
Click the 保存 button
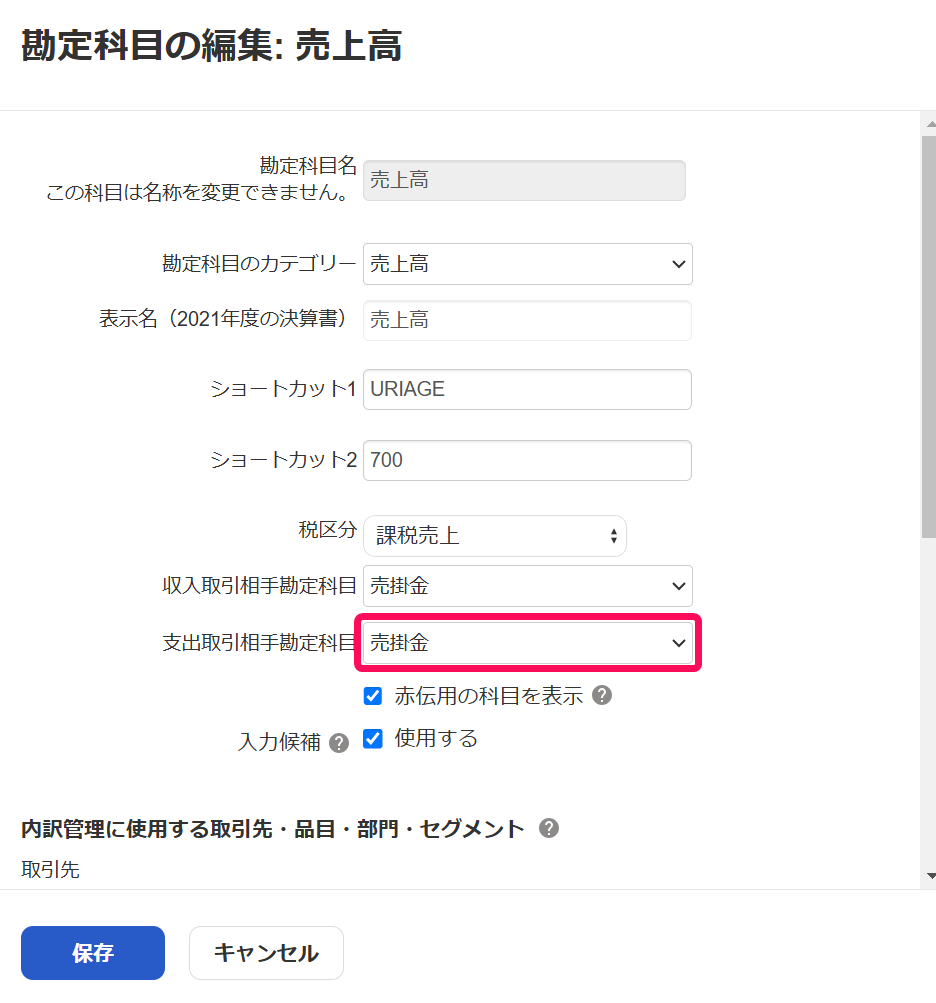coord(93,952)
